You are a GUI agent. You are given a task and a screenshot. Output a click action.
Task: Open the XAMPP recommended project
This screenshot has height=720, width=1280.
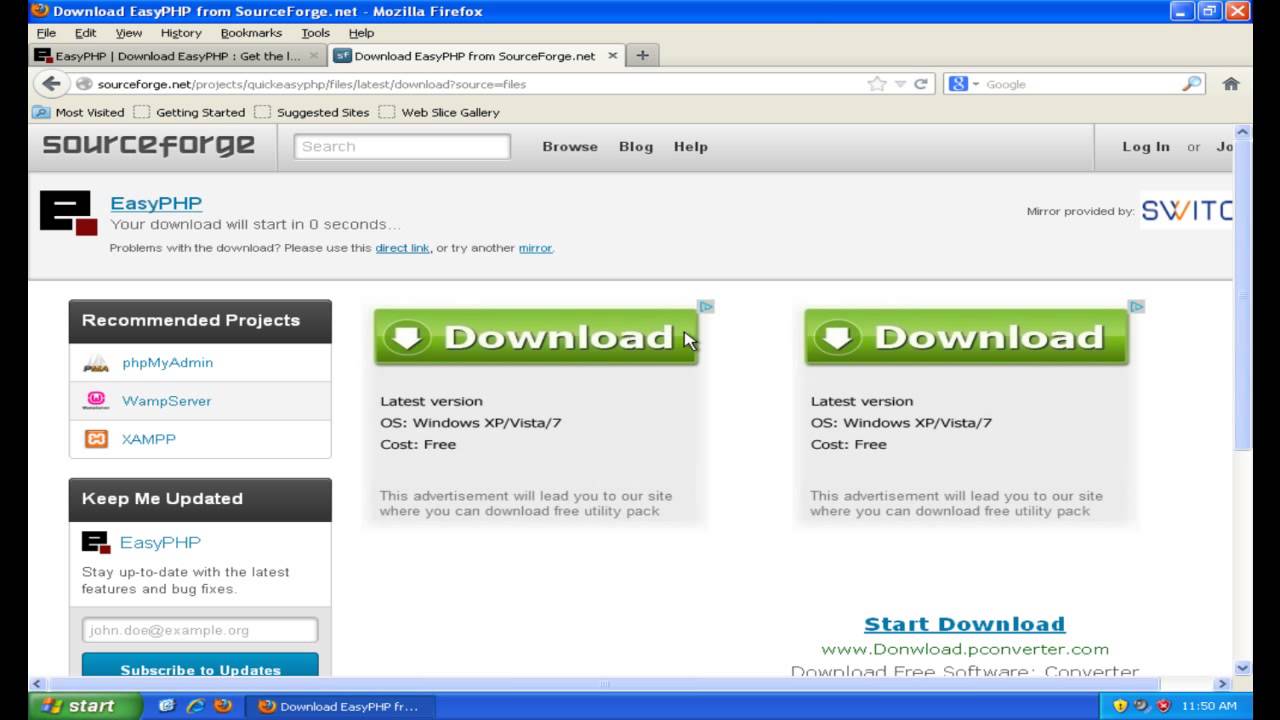coord(149,439)
